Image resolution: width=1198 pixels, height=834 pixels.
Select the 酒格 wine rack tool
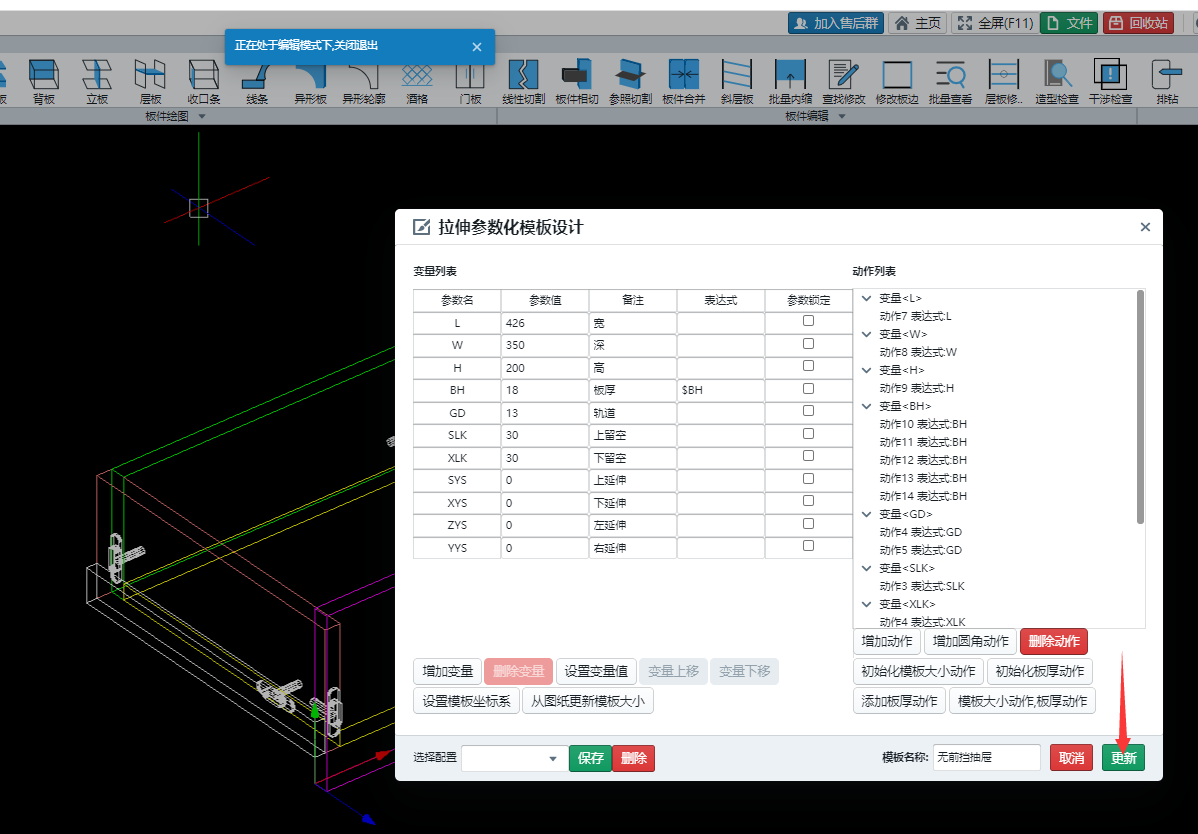pyautogui.click(x=416, y=80)
